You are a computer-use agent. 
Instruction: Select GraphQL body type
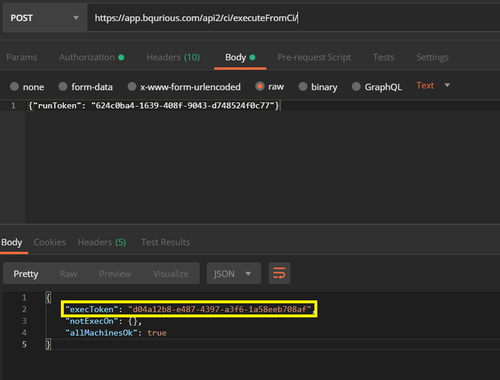(377, 87)
